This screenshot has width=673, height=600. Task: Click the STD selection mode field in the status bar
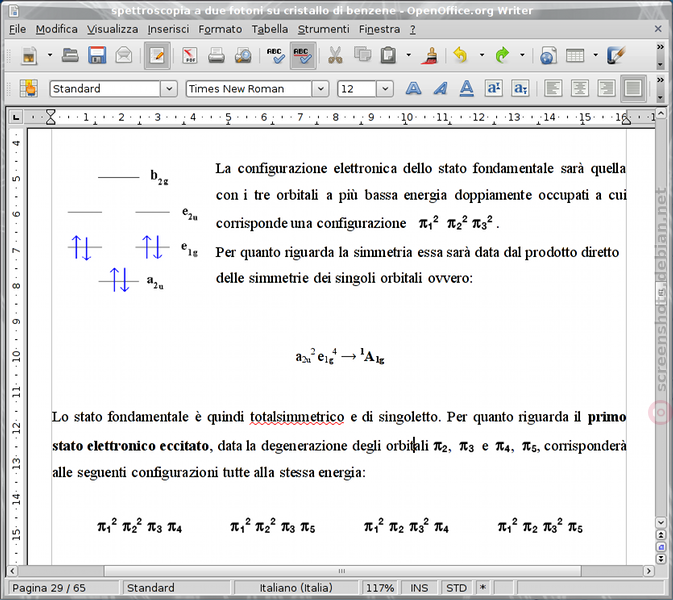tap(456, 588)
